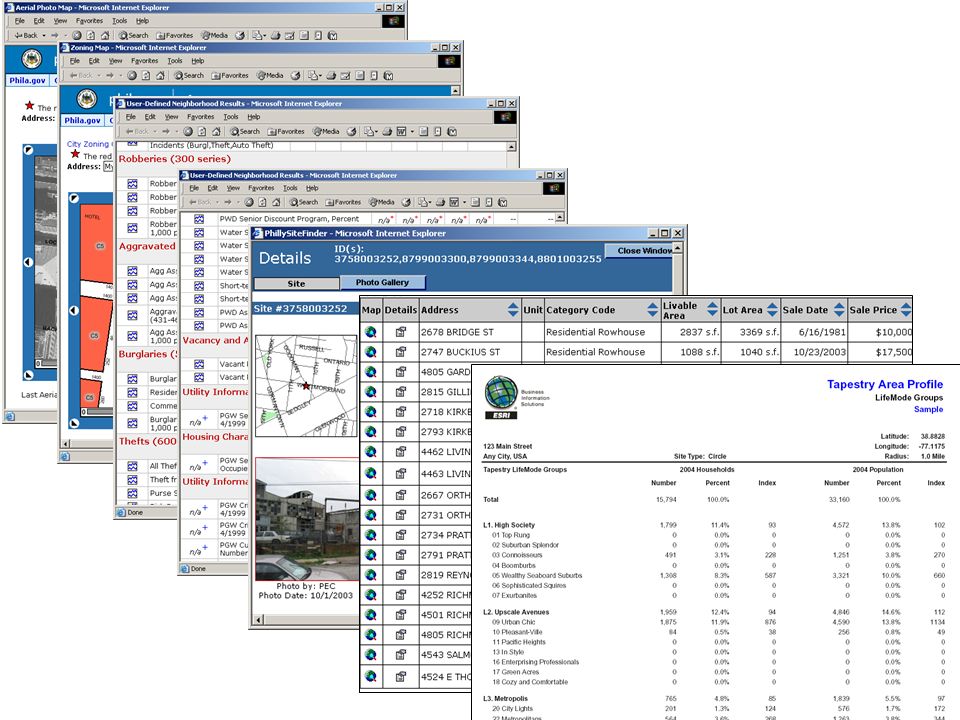Click Phila.gov link in Aerial Photo Map page
The width and height of the screenshot is (960, 720).
(x=27, y=80)
